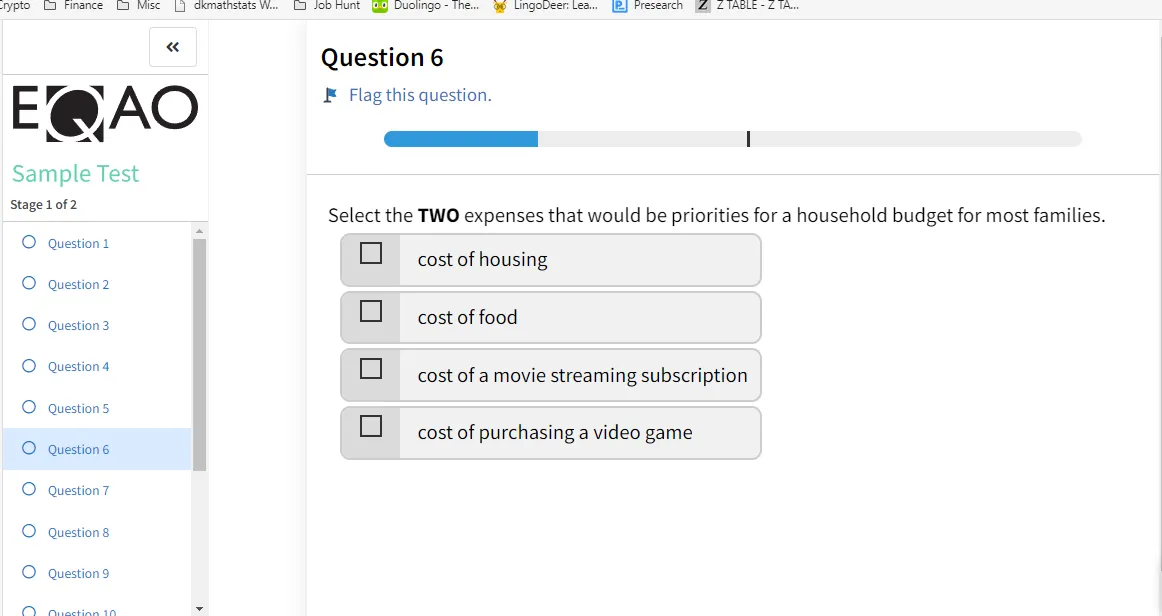This screenshot has height=616, width=1162.
Task: Check the cost of housing box
Action: 371,254
